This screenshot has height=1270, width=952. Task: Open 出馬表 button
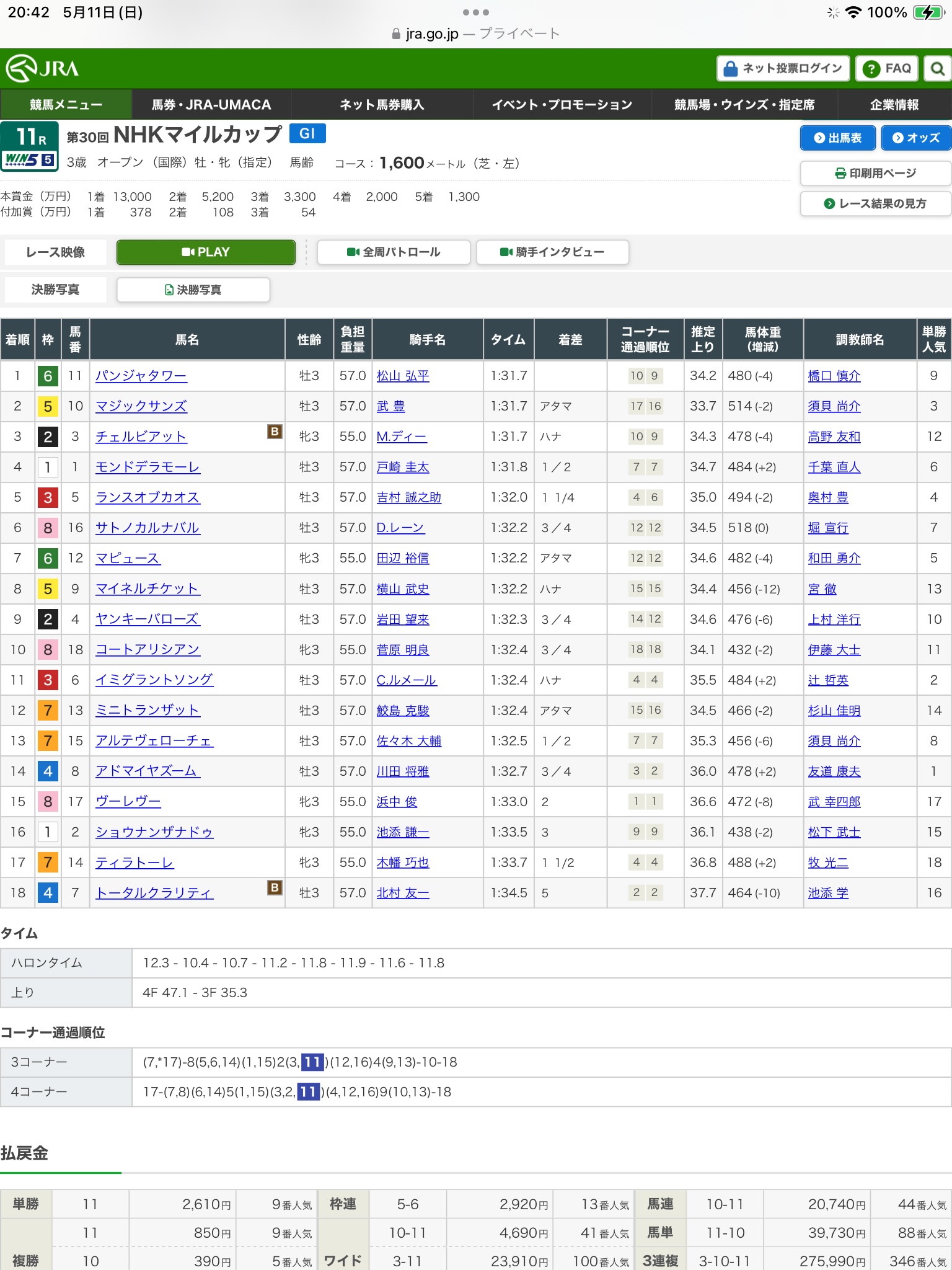pos(837,138)
